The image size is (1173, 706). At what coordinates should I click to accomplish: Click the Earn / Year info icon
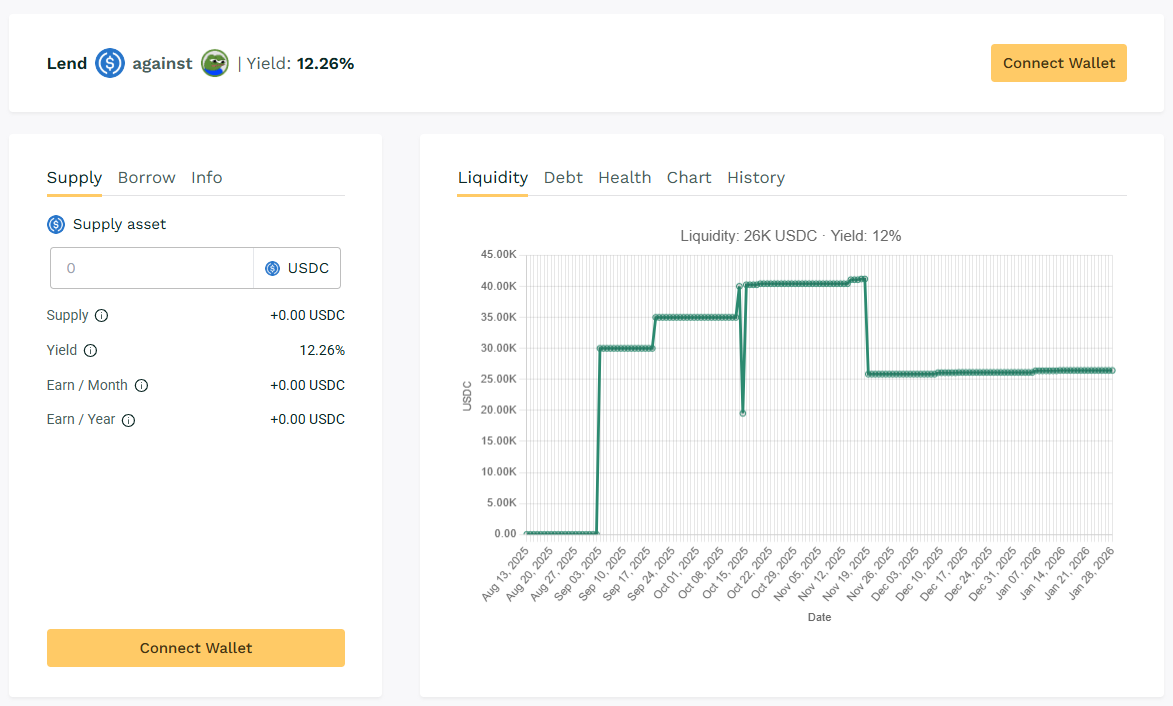coord(128,420)
